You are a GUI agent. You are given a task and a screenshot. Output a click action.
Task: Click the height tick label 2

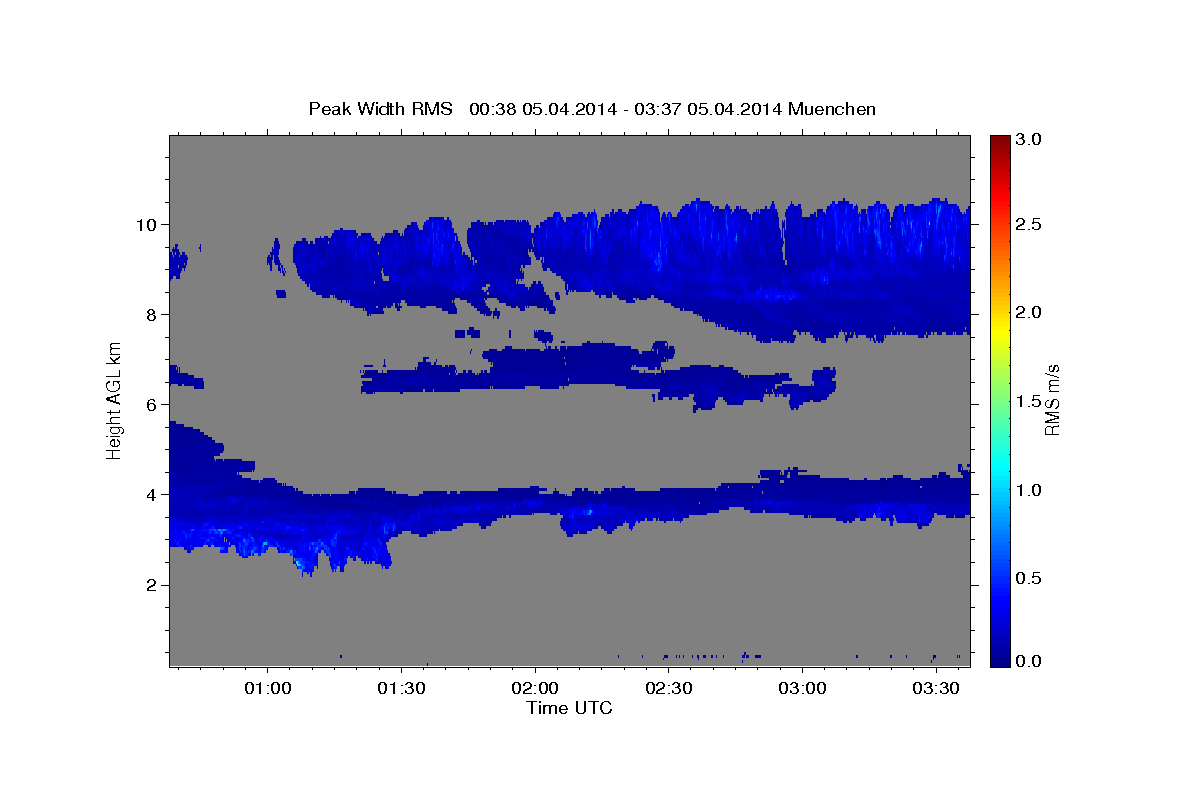[150, 585]
